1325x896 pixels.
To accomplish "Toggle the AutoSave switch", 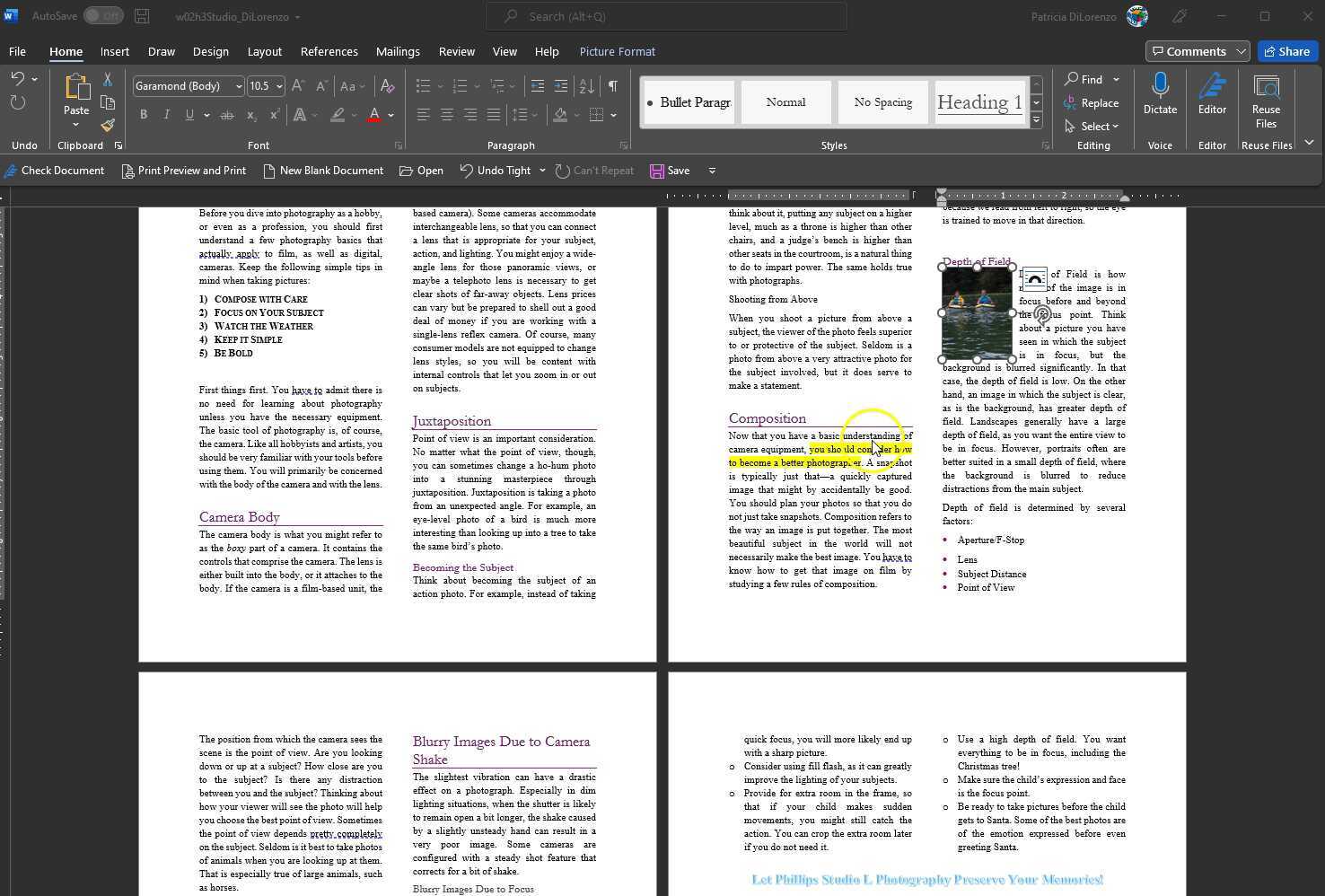I will tap(102, 16).
